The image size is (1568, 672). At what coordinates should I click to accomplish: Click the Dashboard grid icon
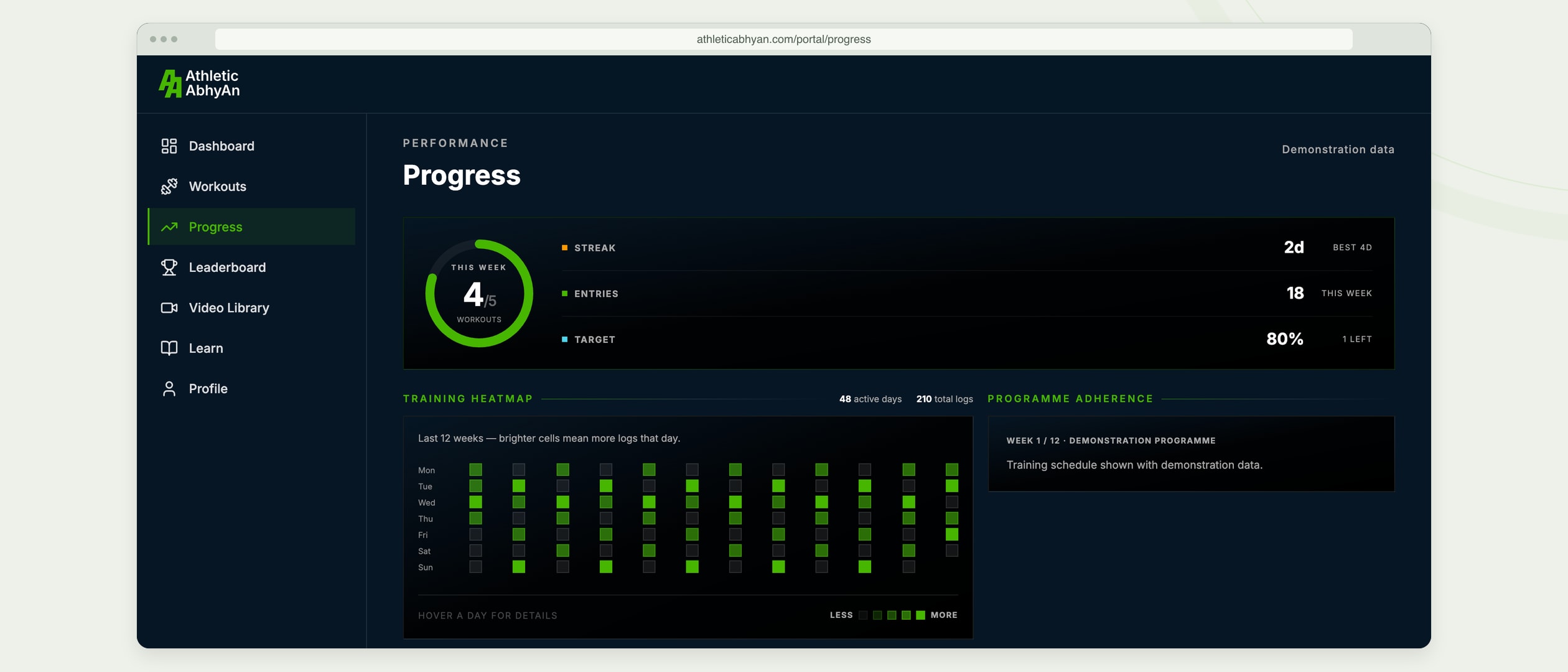pos(169,146)
